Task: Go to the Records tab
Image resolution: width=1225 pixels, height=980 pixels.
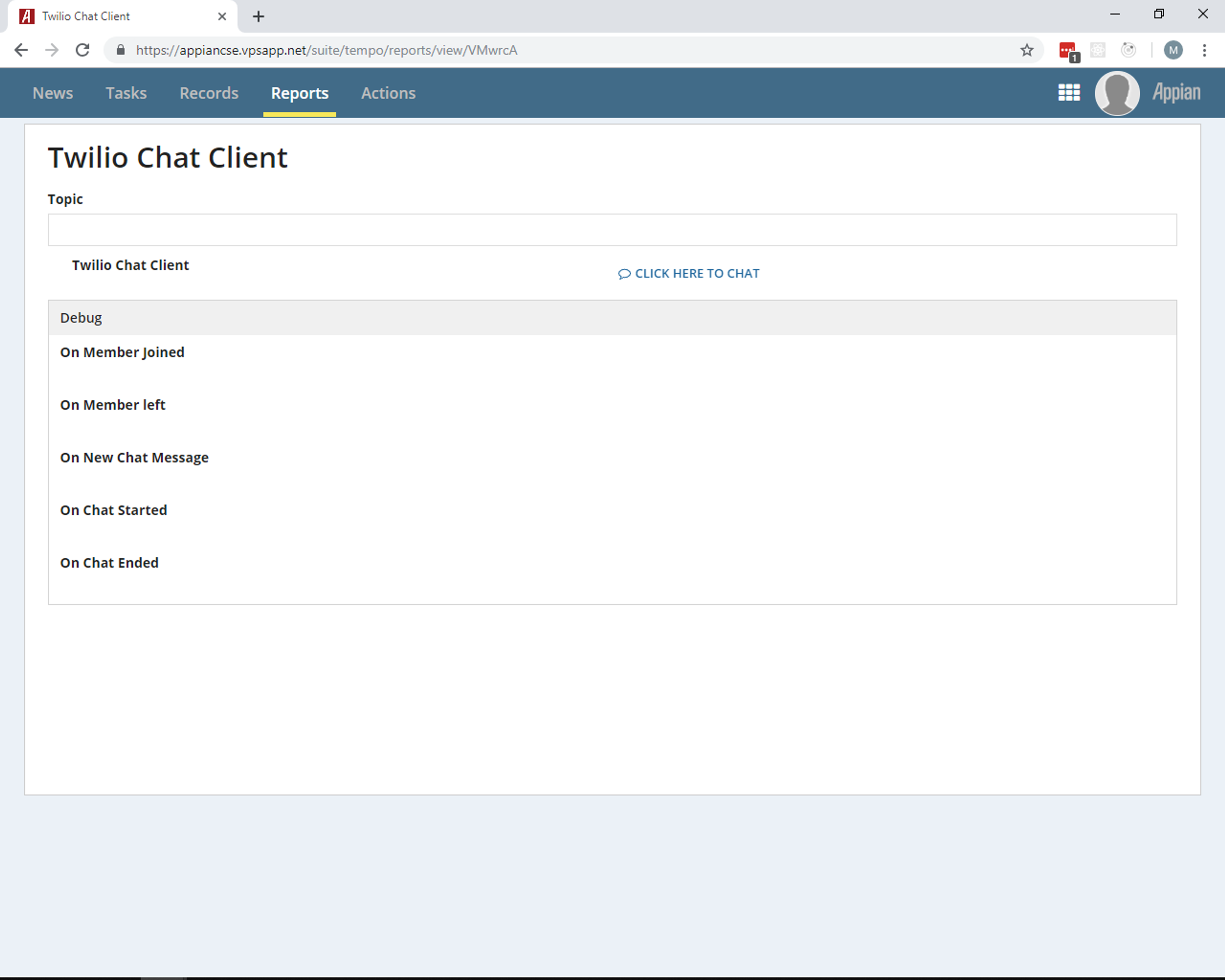Action: [209, 93]
